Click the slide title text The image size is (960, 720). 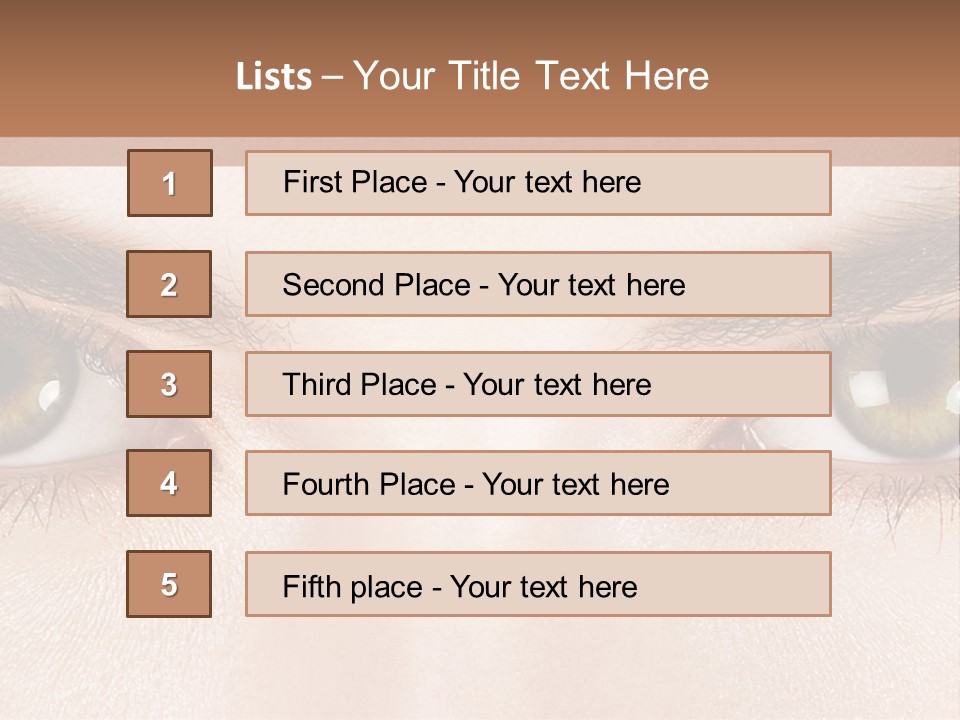point(472,76)
